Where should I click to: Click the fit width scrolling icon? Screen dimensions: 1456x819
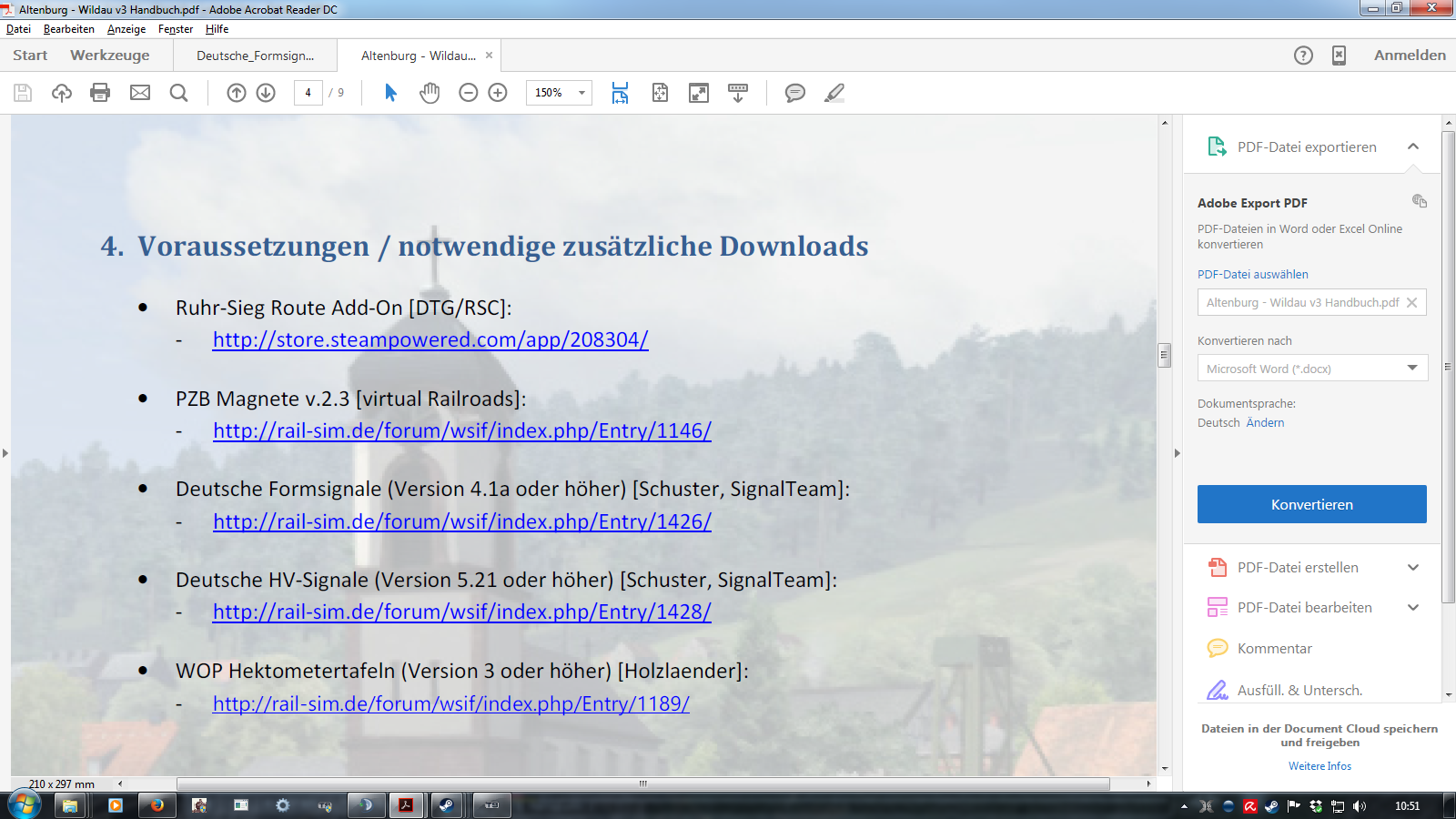620,93
